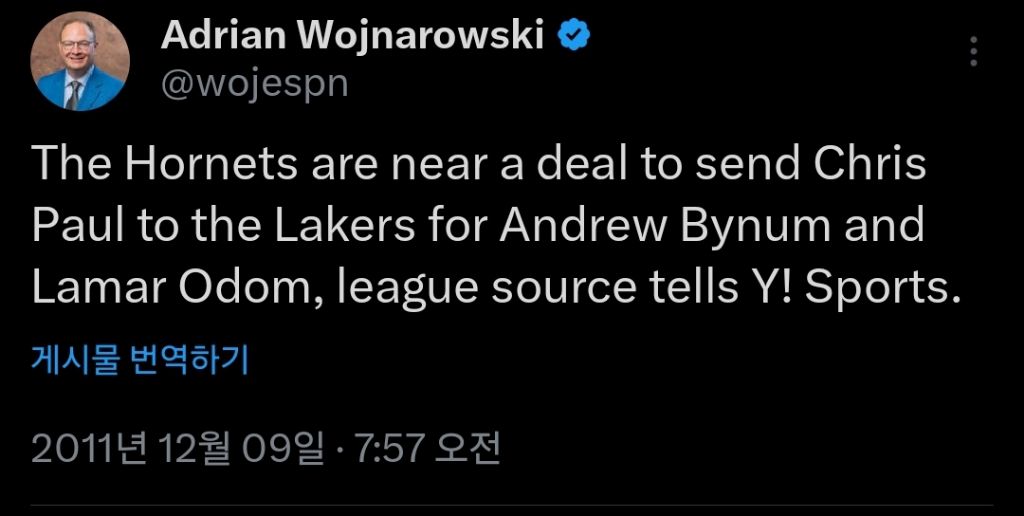The width and height of the screenshot is (1024, 516).
Task: Translate the post via 게시물 번역하기
Action: [139, 357]
